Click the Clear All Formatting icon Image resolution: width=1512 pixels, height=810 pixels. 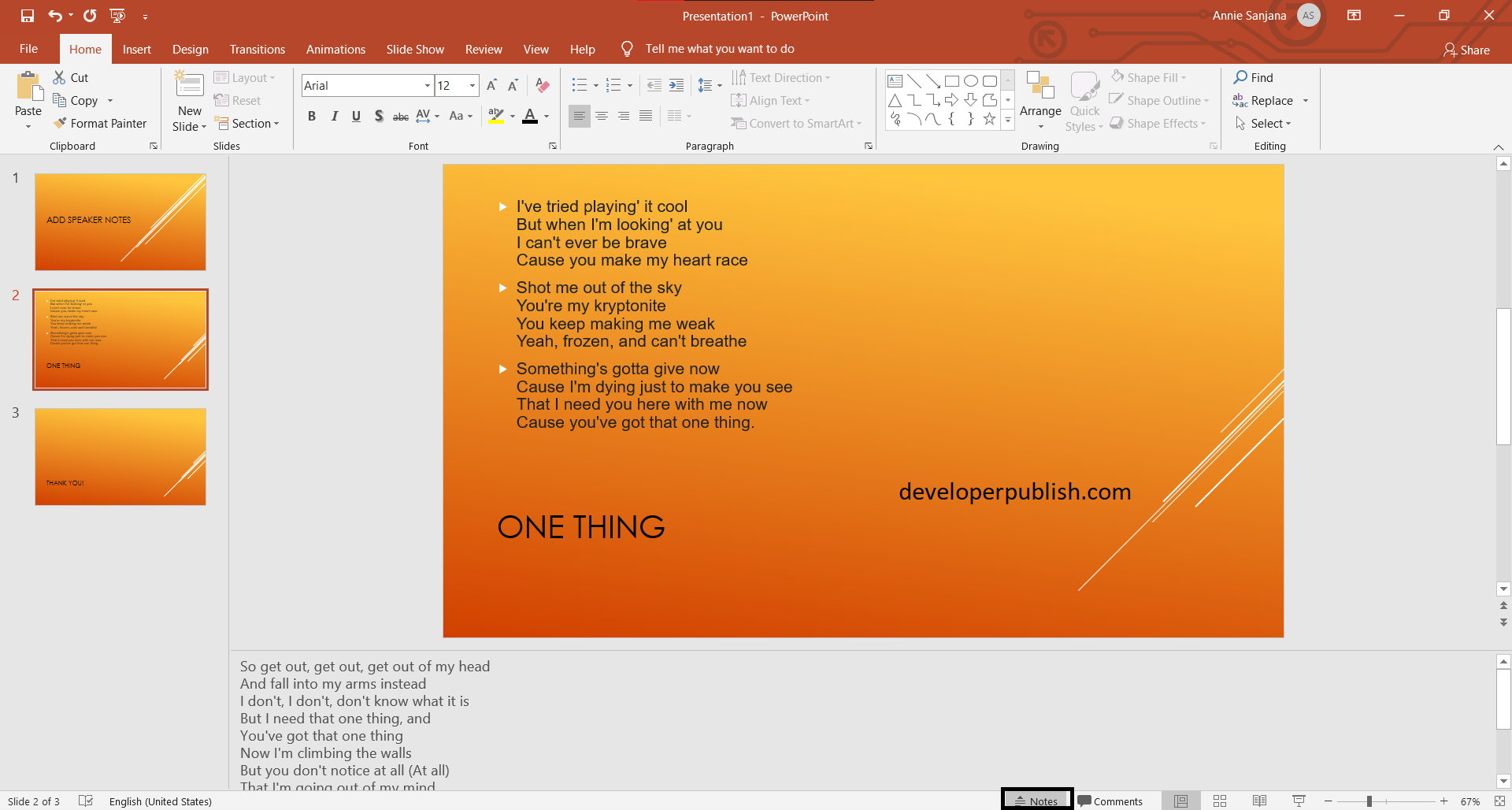[542, 85]
